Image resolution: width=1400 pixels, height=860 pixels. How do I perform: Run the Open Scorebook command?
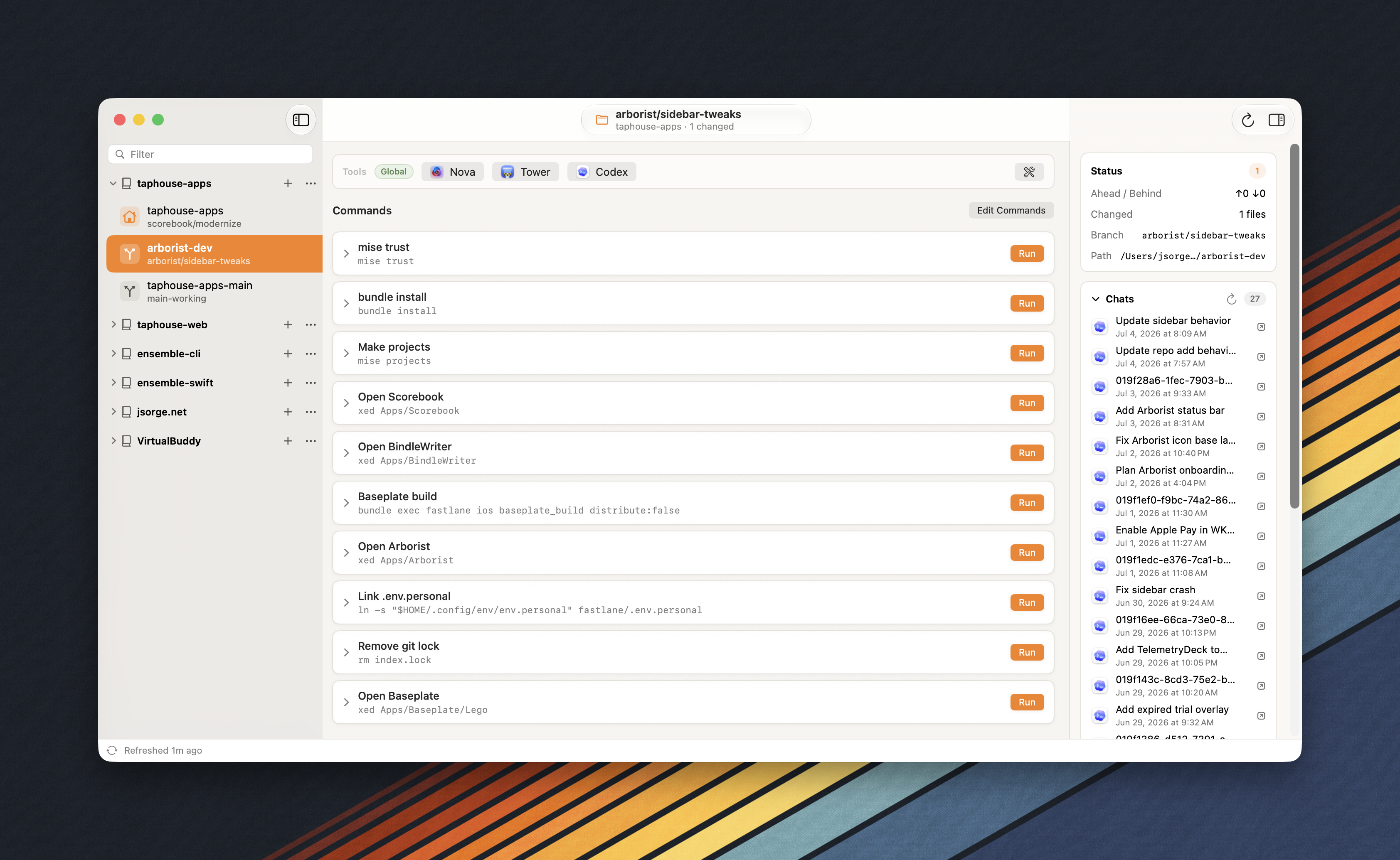tap(1027, 403)
